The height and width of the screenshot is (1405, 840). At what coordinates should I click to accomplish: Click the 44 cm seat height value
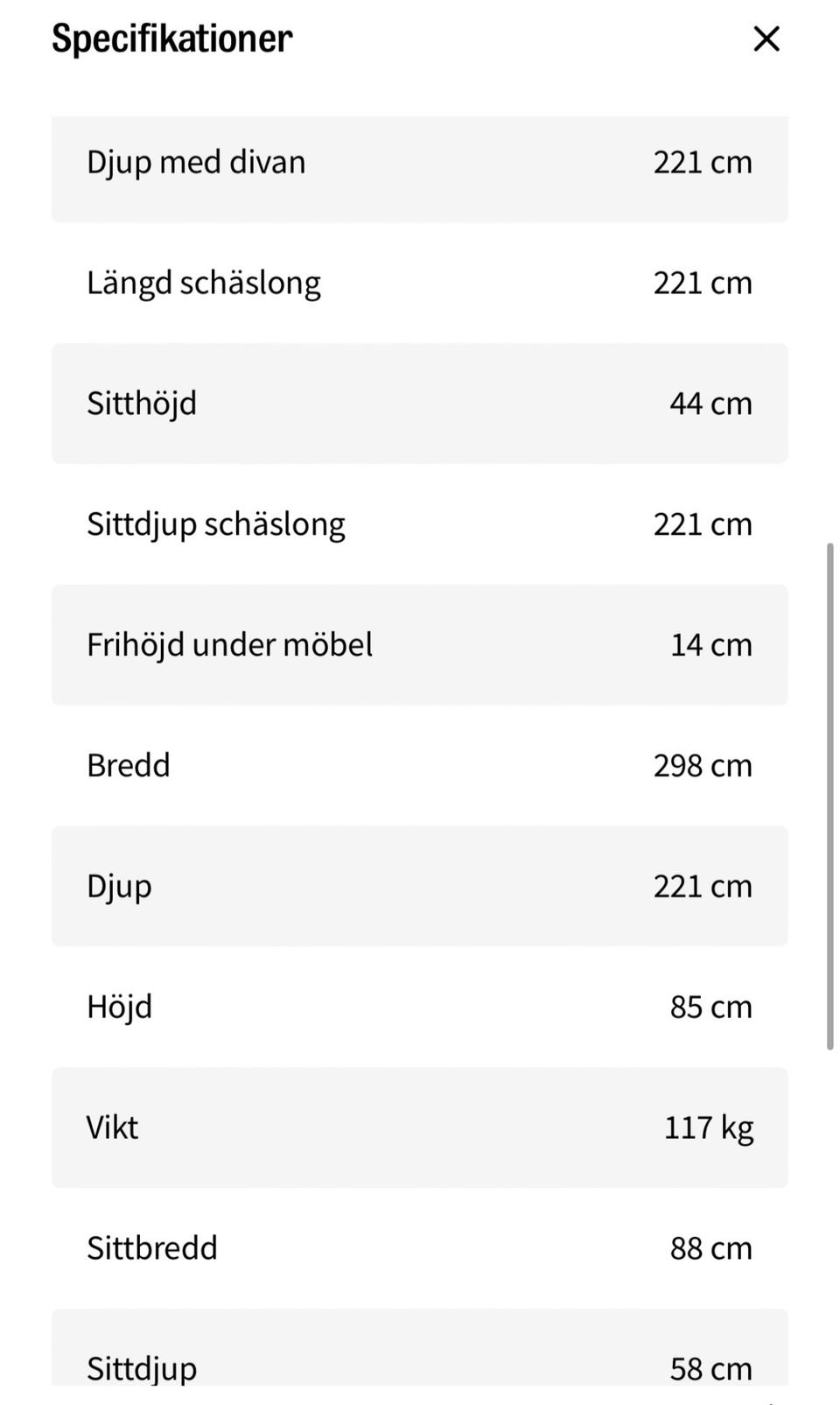pos(710,404)
